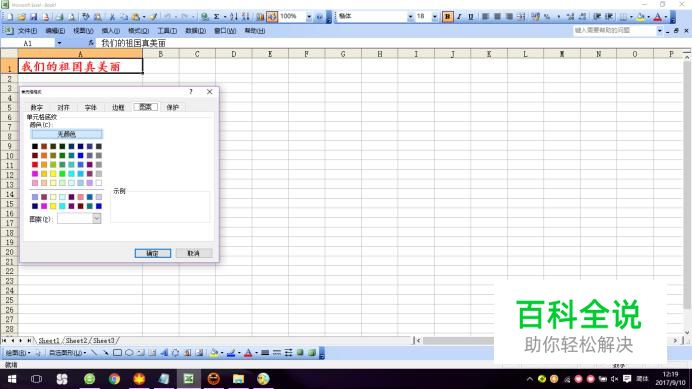Click the dialog help question mark
This screenshot has width=692, height=389.
(x=191, y=91)
